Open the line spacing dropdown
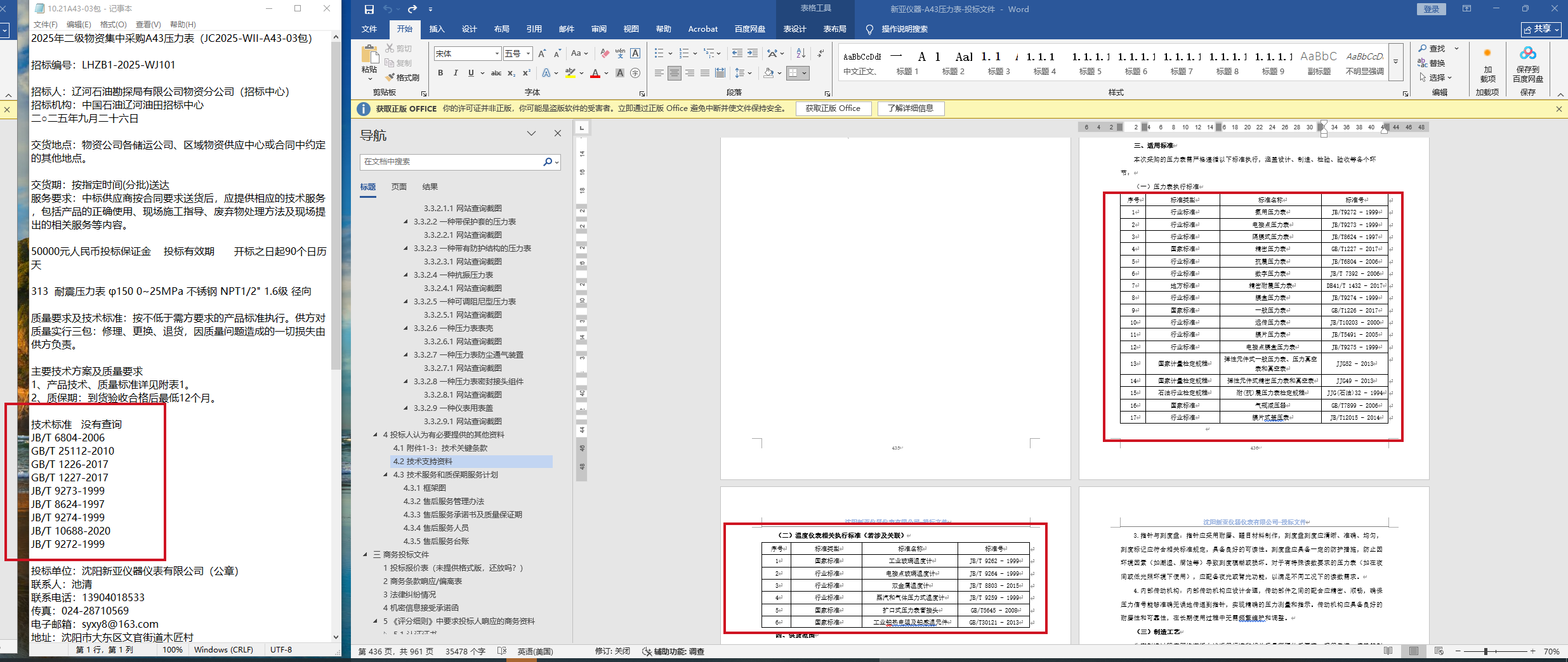Screen dimensions: 1568x662 click(x=743, y=73)
